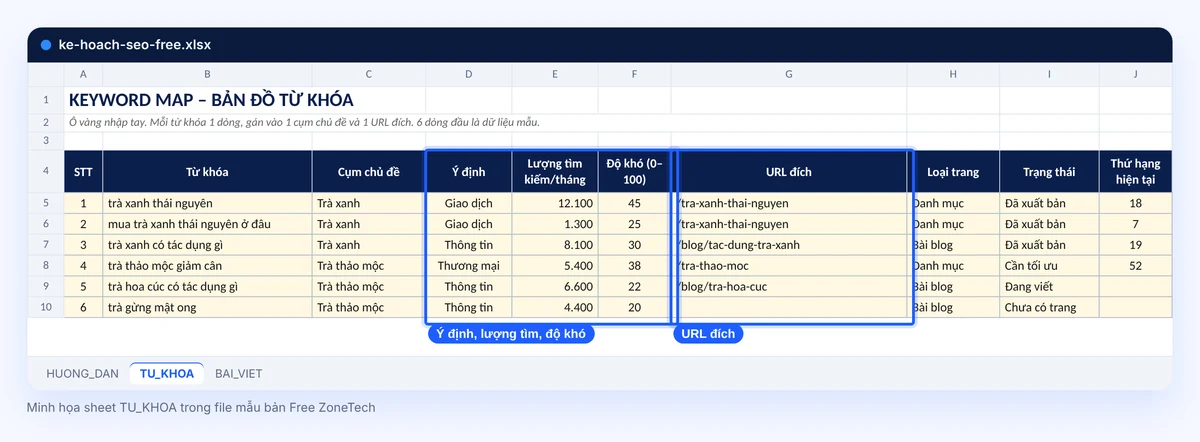Viewport: 1200px width, 442px height.
Task: Select row header number 3
Action: (46, 141)
